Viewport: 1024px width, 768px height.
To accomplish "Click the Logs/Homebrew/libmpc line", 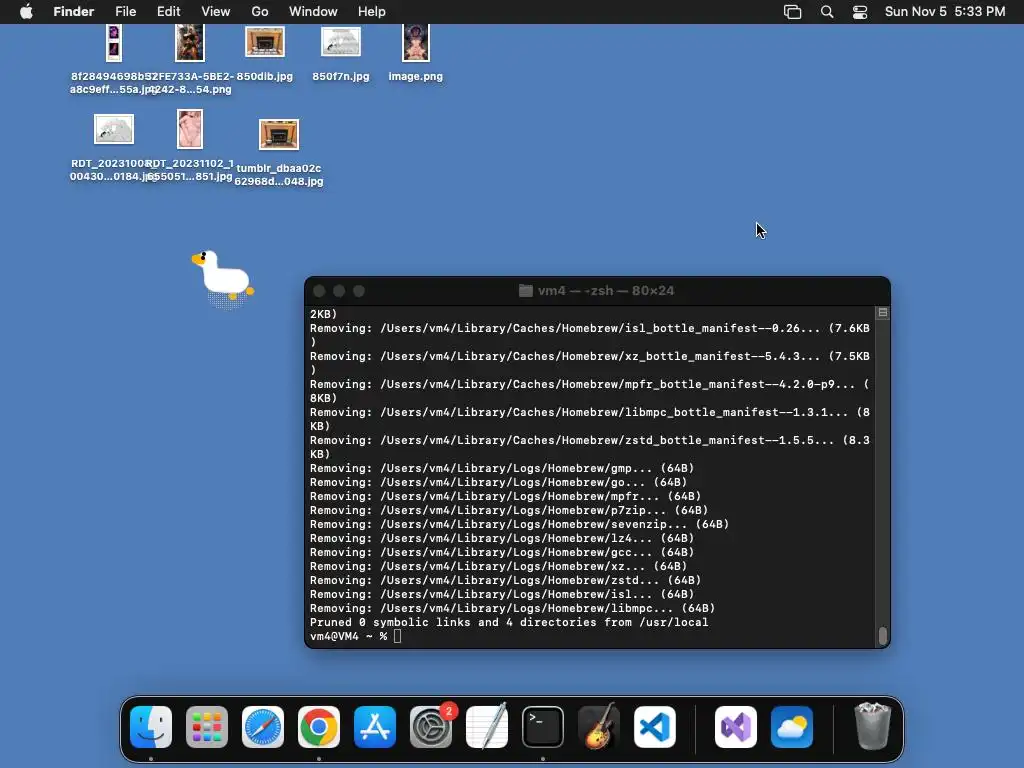I will click(x=512, y=608).
